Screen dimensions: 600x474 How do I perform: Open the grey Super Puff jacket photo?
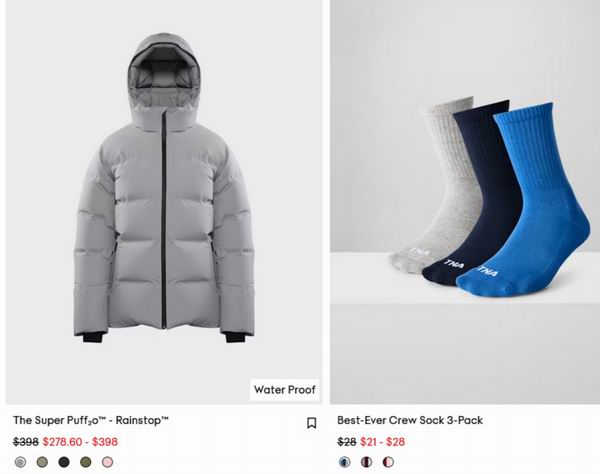(x=164, y=202)
